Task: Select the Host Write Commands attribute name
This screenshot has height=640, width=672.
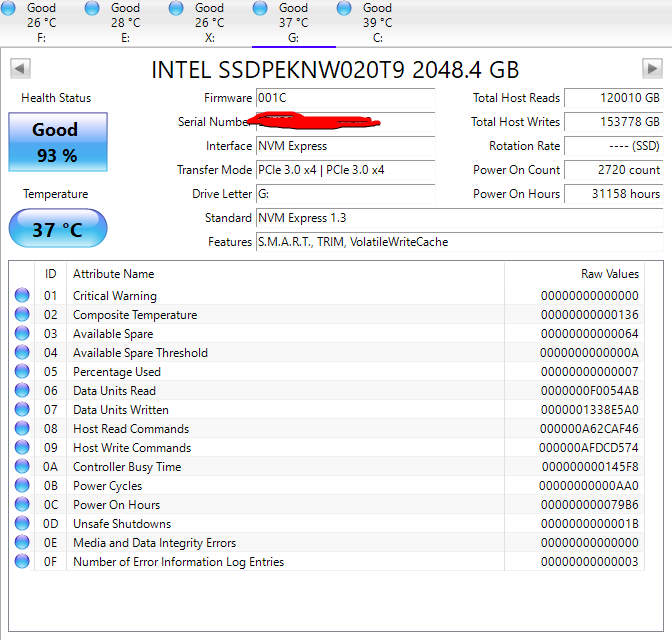Action: [x=132, y=448]
